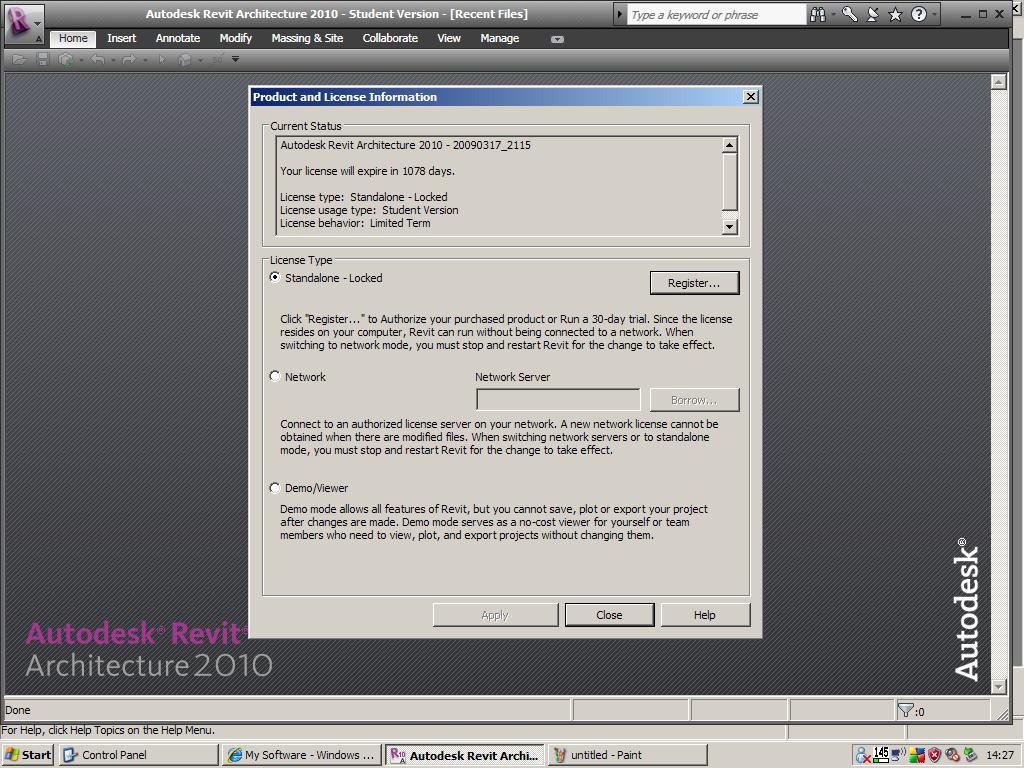Open the Collaborate ribbon tab
The width and height of the screenshot is (1024, 768).
point(390,38)
